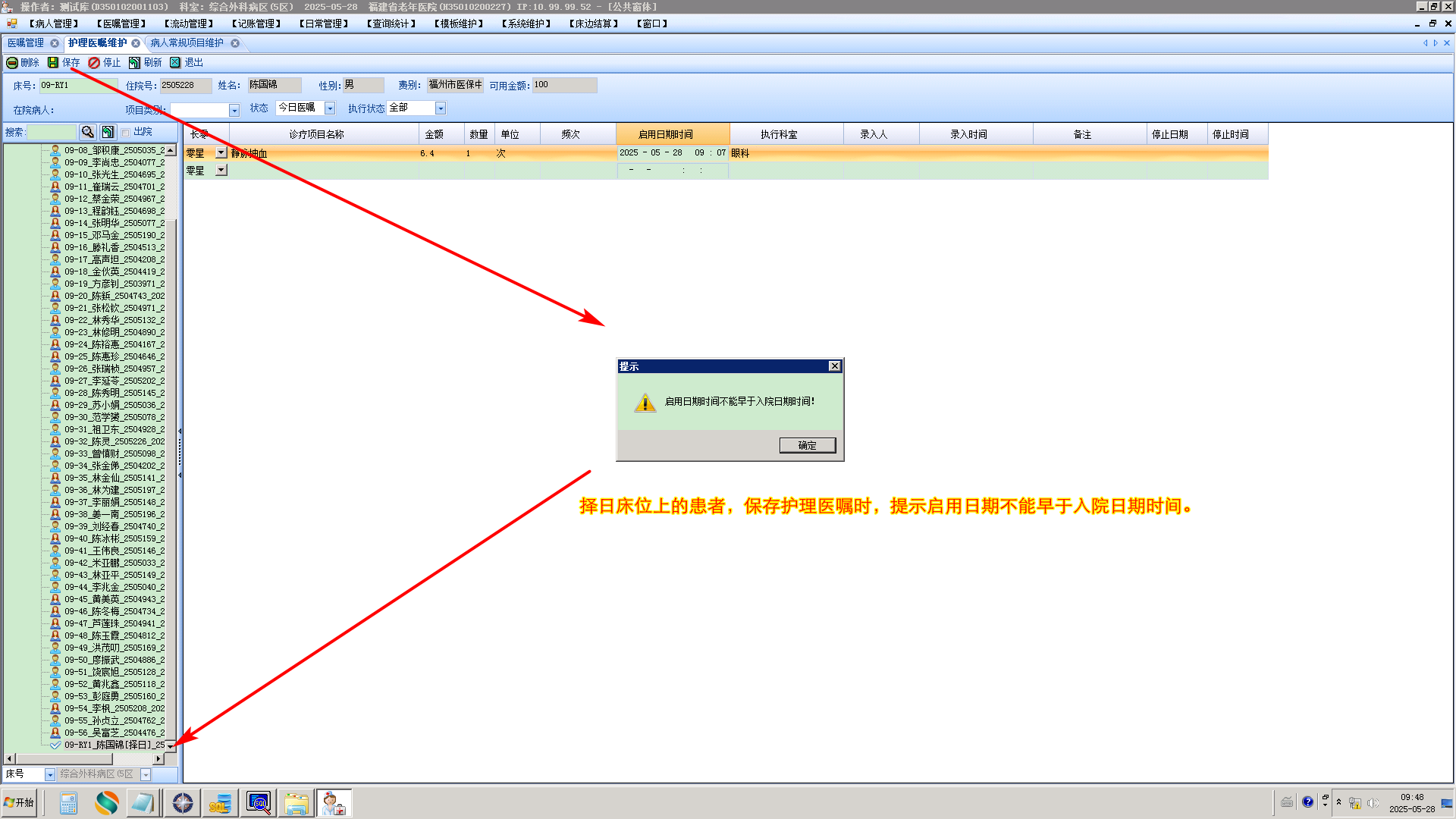Click the 删除 (delete) toolbar icon
This screenshot has width=1456, height=819.
point(13,63)
